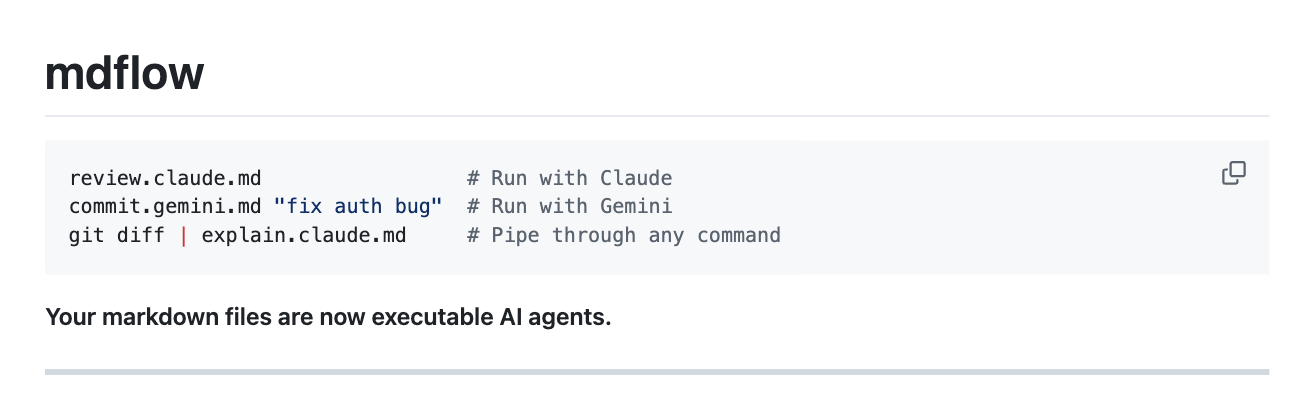This screenshot has width=1314, height=408.
Task: Click the word "Gemini" in second comment
Action: coord(636,207)
